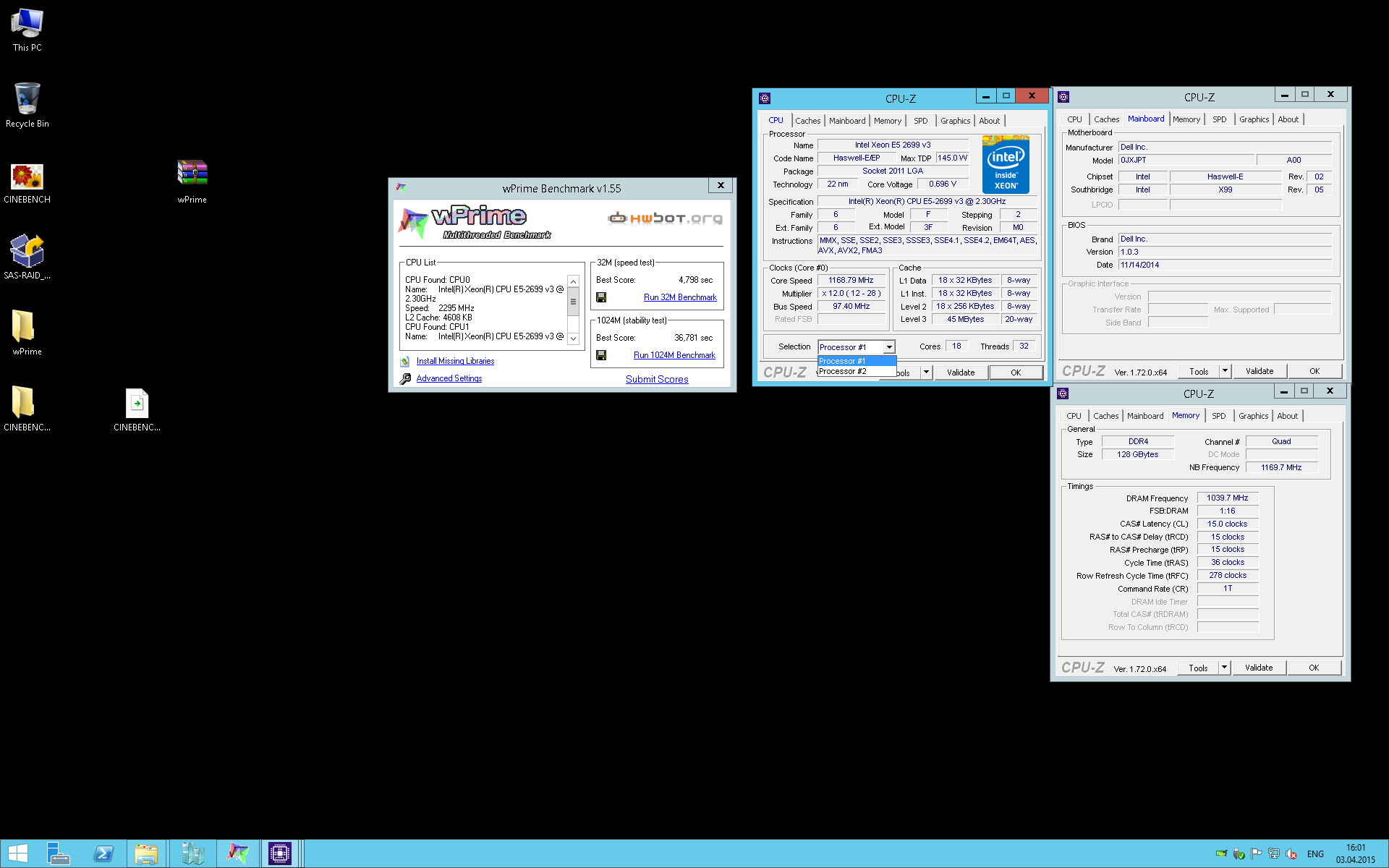Screen dimensions: 1389x868
Task: Click the server towers taskbar icon
Action: coord(192,854)
